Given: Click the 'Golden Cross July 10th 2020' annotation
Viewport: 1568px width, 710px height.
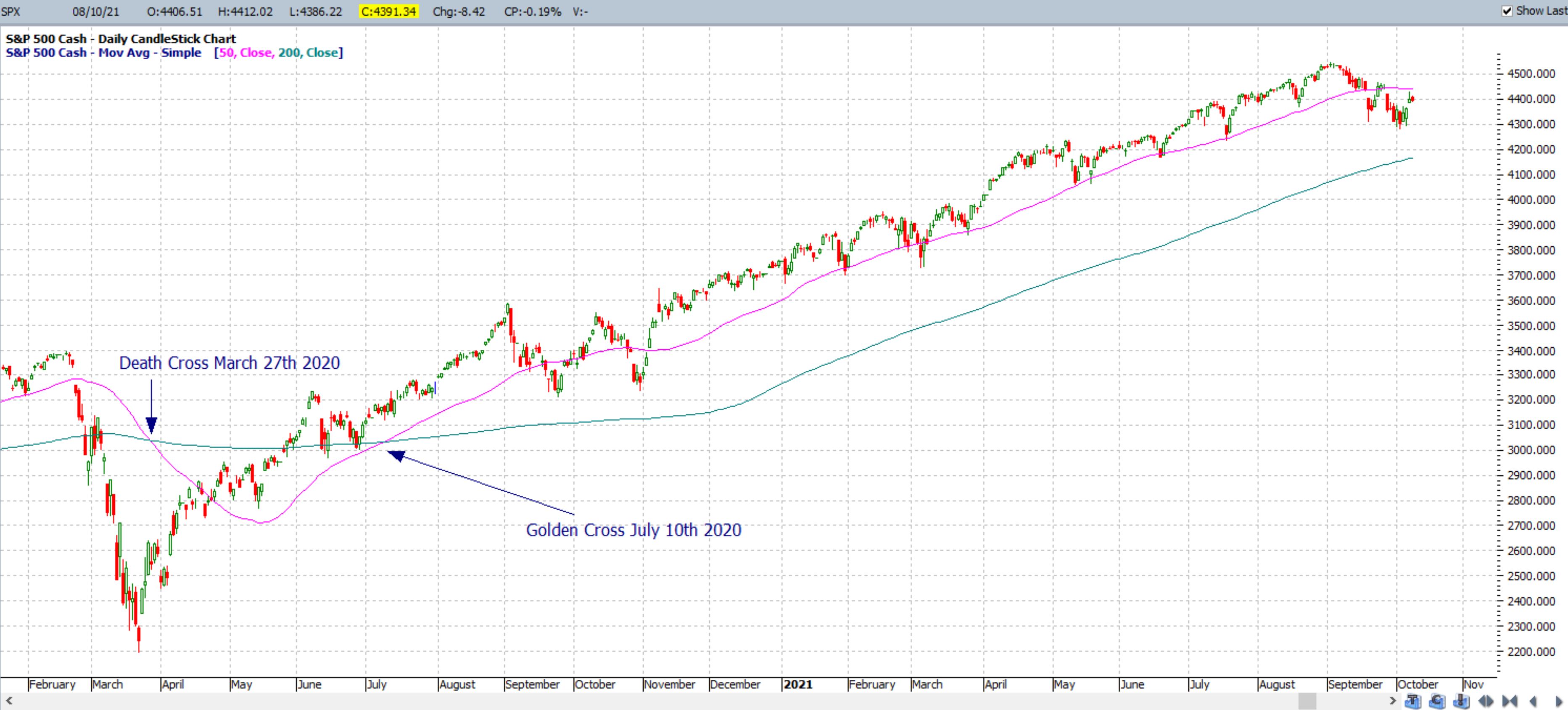Looking at the screenshot, I should pyautogui.click(x=634, y=531).
